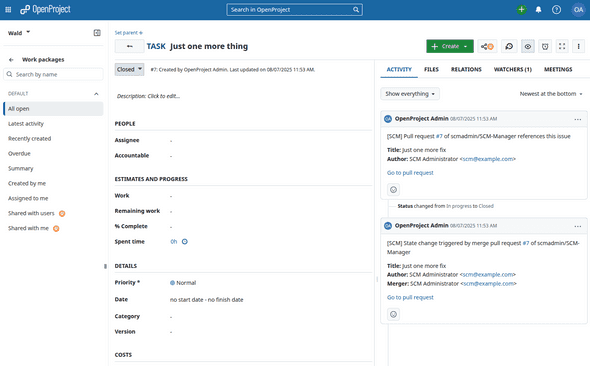
Task: Open the help question mark menu
Action: tap(556, 10)
